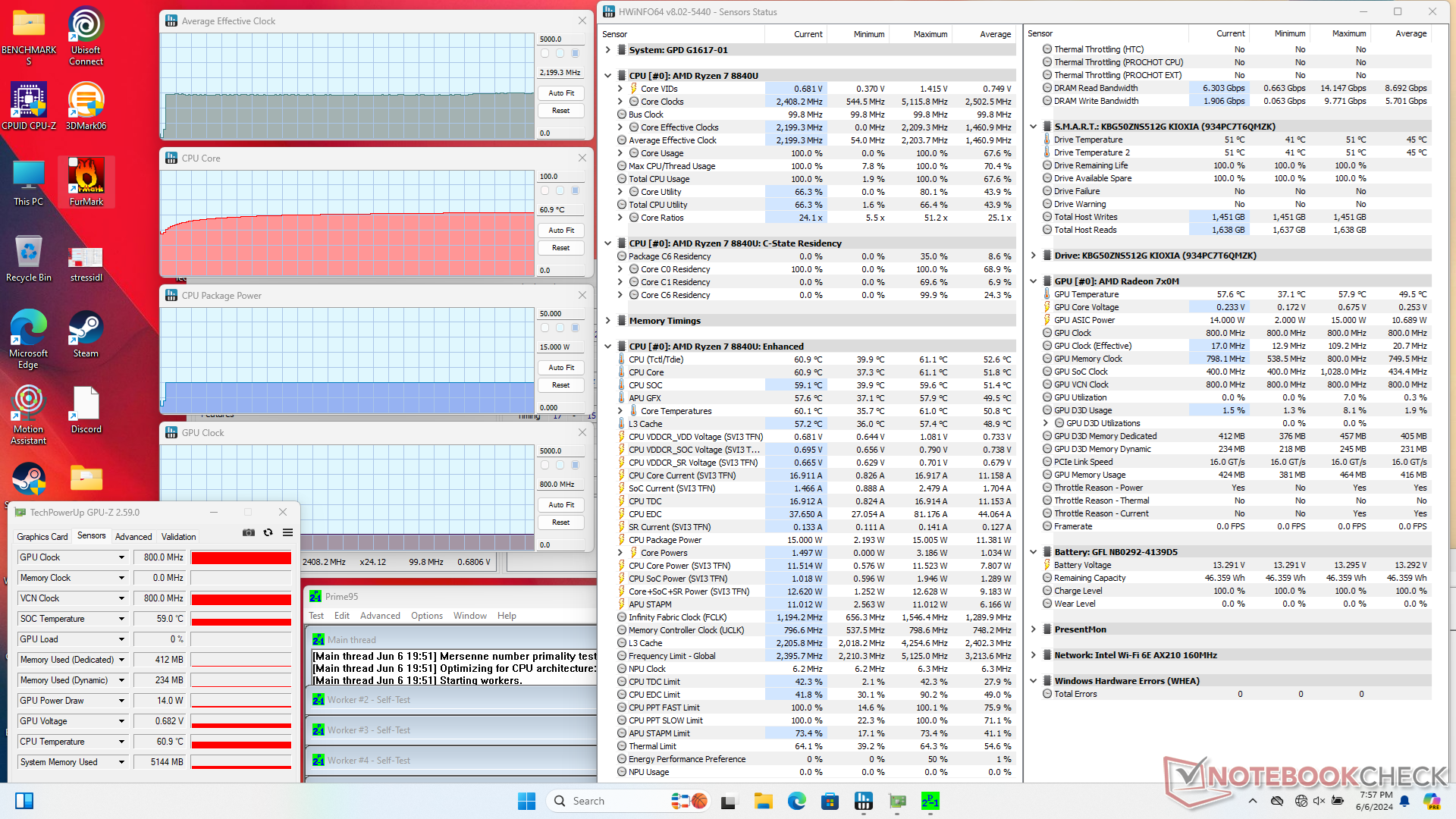The height and width of the screenshot is (819, 1456).
Task: Open GPU-Z screenshot camera icon
Action: (x=249, y=533)
